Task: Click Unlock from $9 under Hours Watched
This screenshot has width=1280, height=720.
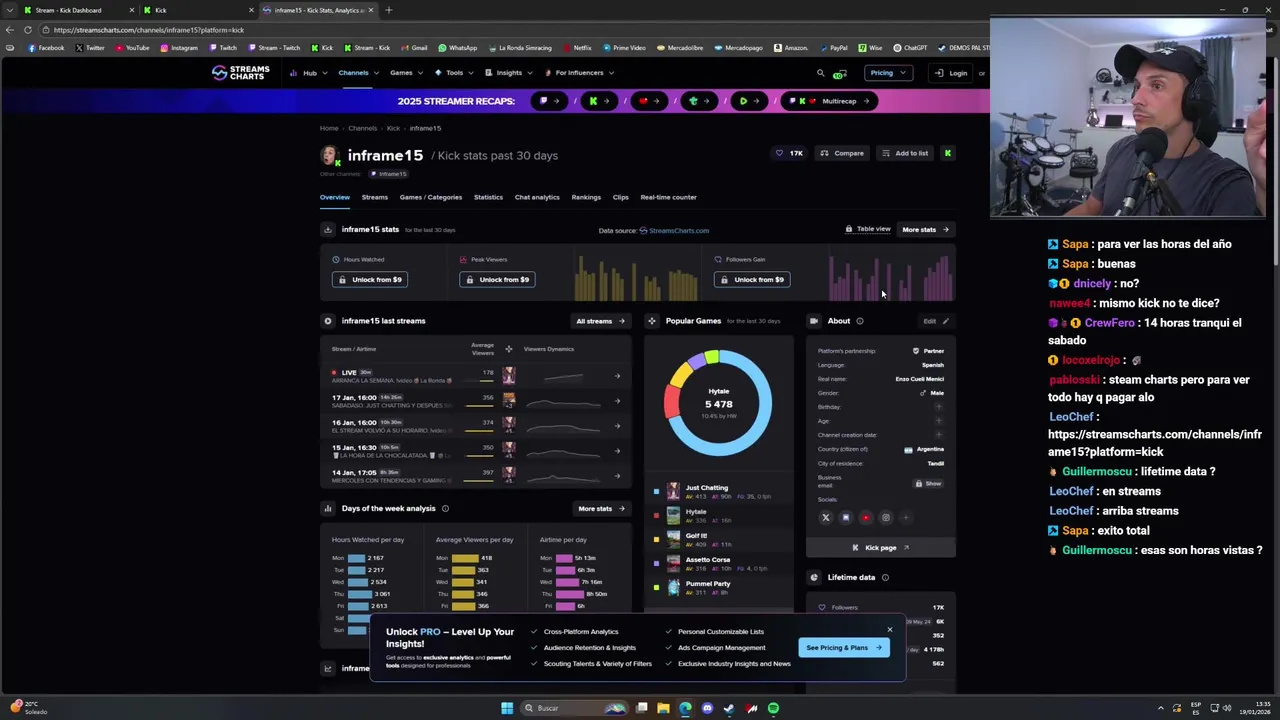Action: [x=370, y=280]
